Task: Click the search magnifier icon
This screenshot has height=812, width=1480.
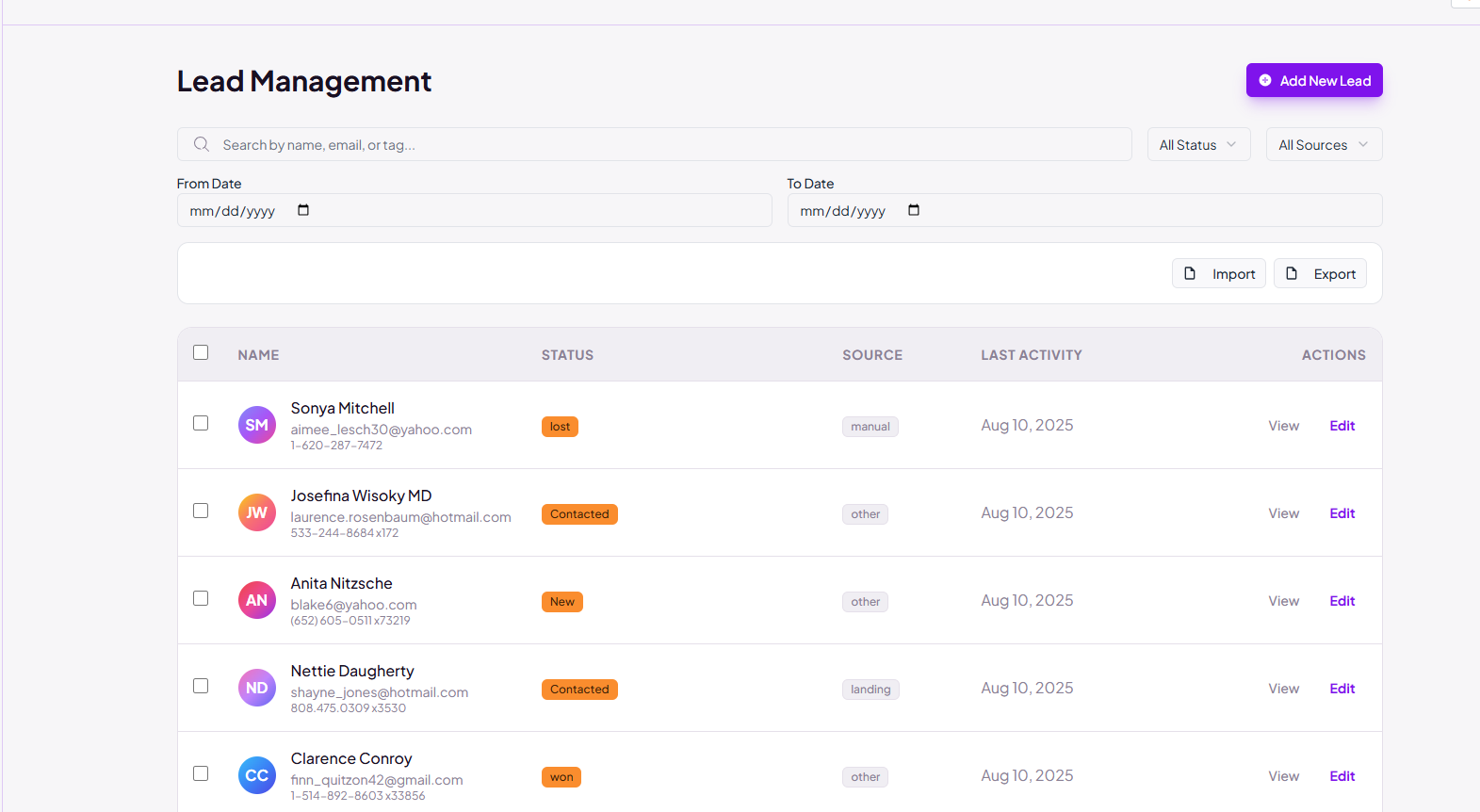Action: click(x=202, y=144)
